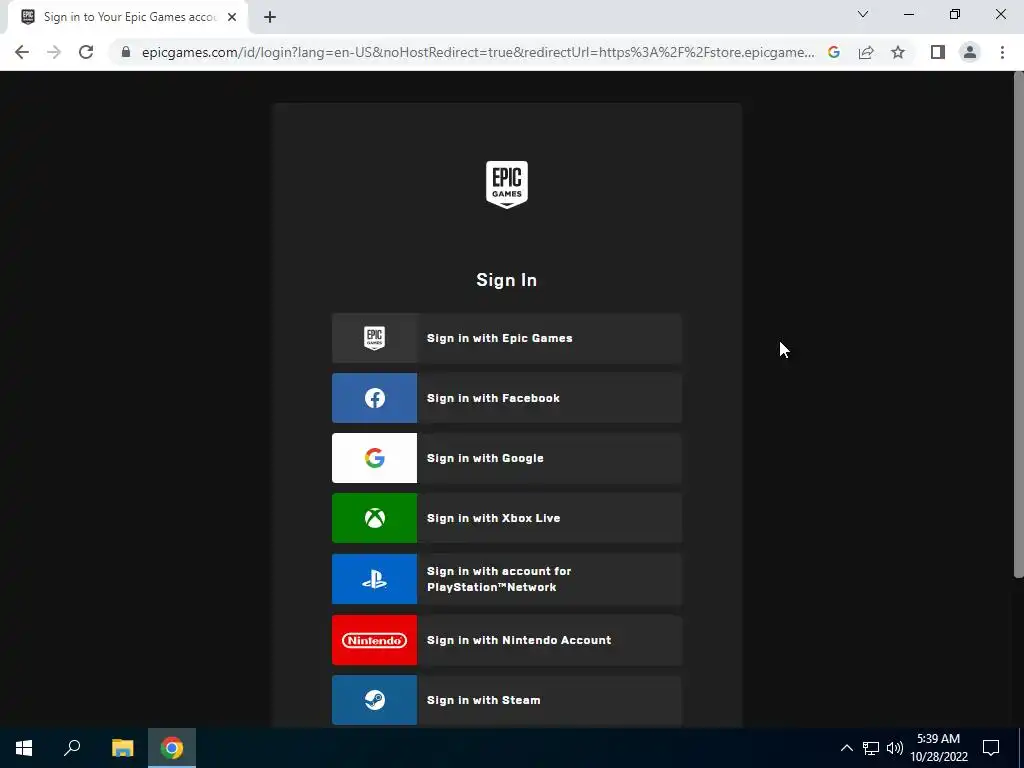Open the network status tray icon
The height and width of the screenshot is (768, 1024).
click(x=871, y=748)
